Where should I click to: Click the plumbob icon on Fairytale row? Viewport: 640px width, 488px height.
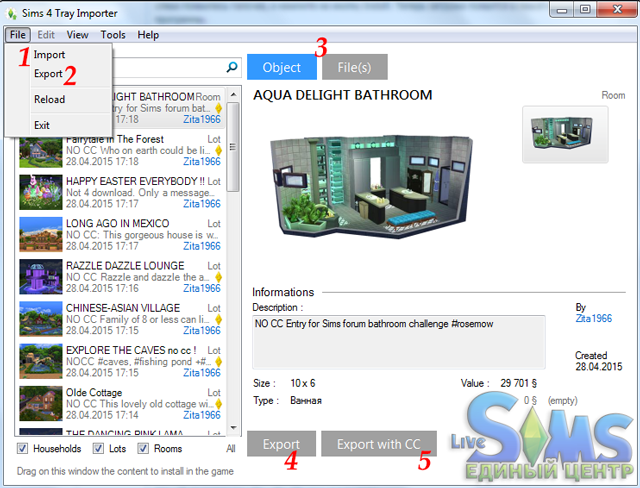[x=218, y=151]
